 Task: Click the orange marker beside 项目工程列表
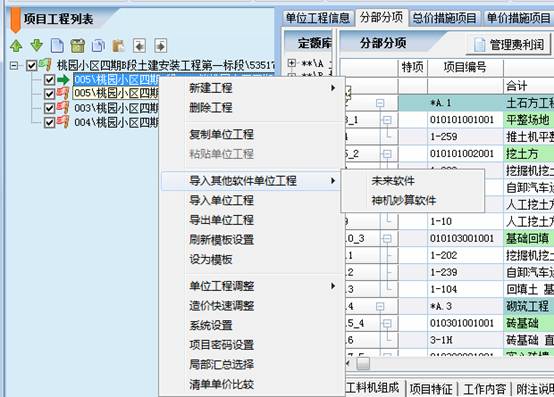[15, 20]
